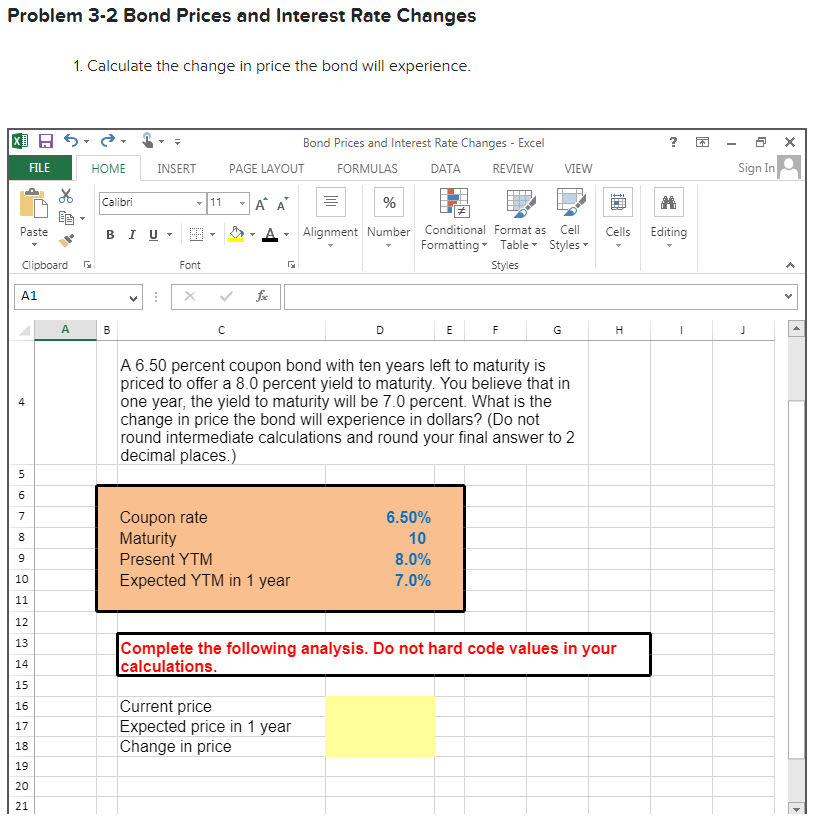This screenshot has width=839, height=816.
Task: Increase font size with the larger A icon
Action: (261, 204)
